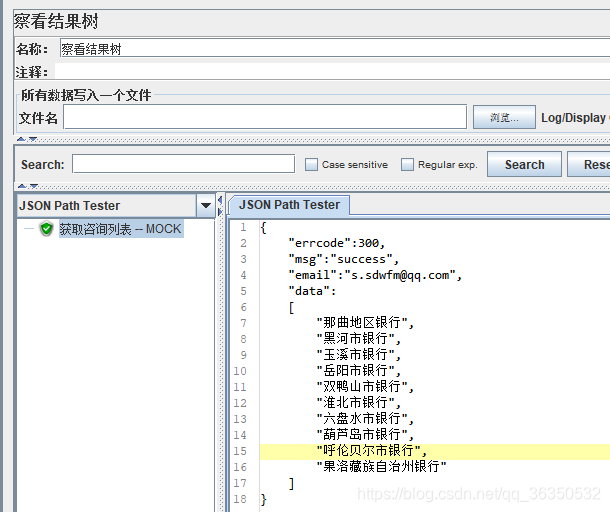The height and width of the screenshot is (512, 610).
Task: Click the "data": line
Action: tap(312, 291)
